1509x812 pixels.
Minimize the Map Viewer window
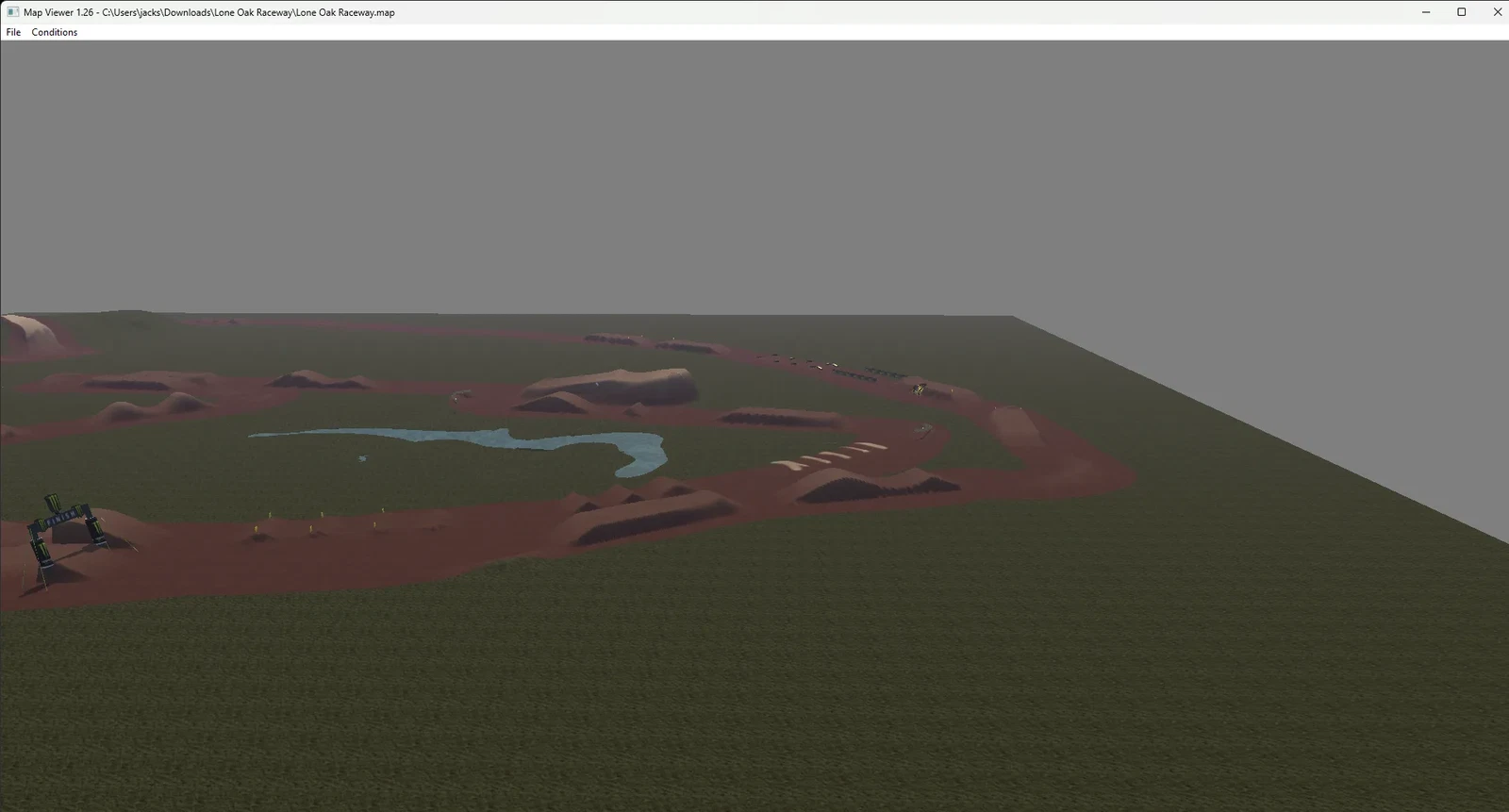(1426, 12)
